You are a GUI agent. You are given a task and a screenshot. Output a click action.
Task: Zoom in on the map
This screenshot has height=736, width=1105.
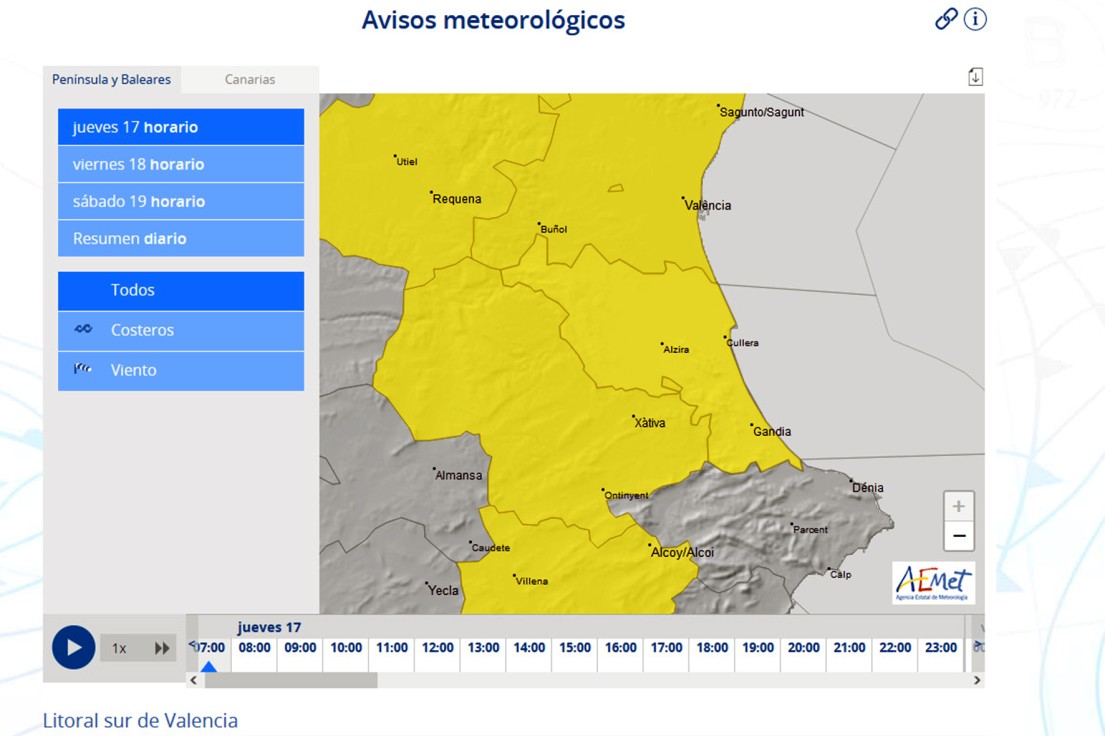click(x=958, y=506)
